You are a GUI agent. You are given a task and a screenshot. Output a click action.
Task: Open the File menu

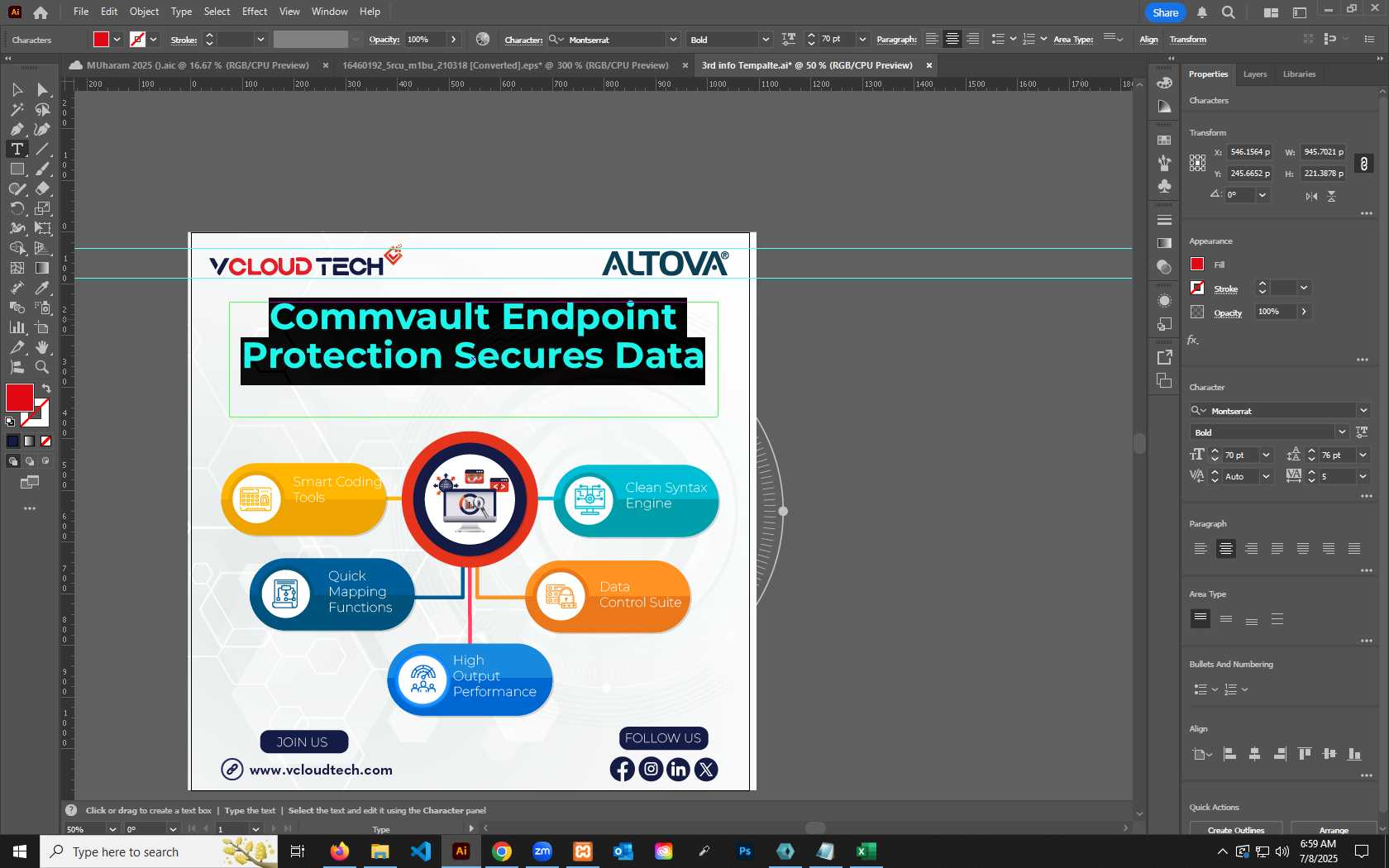(x=81, y=12)
